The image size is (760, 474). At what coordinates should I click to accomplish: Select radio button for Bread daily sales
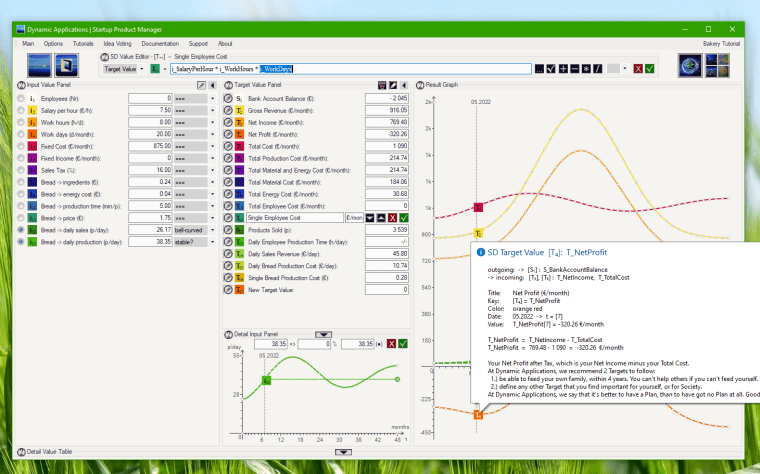click(20, 229)
